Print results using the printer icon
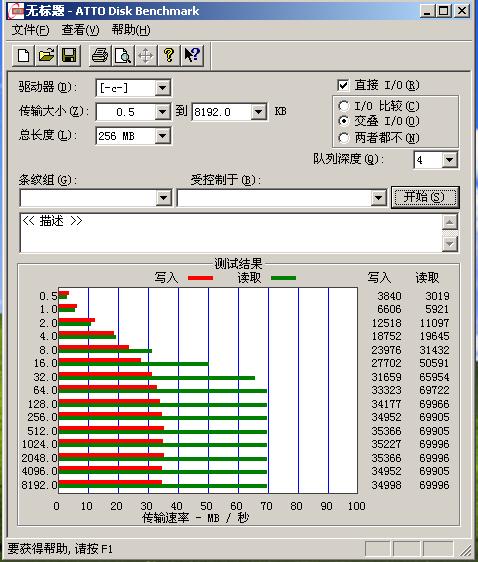This screenshot has height=562, width=478. (100, 56)
